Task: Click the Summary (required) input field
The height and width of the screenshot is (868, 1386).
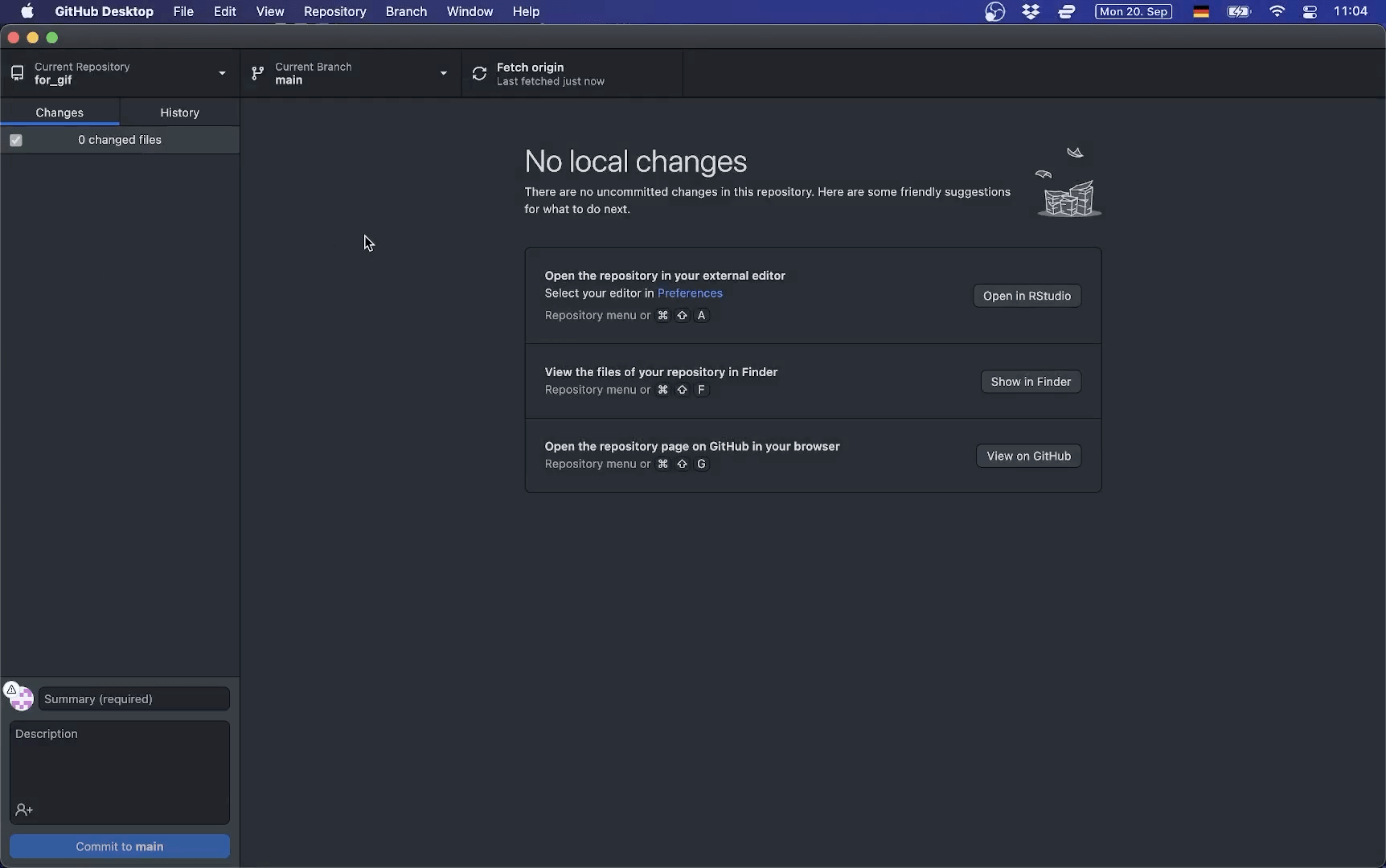Action: (134, 699)
